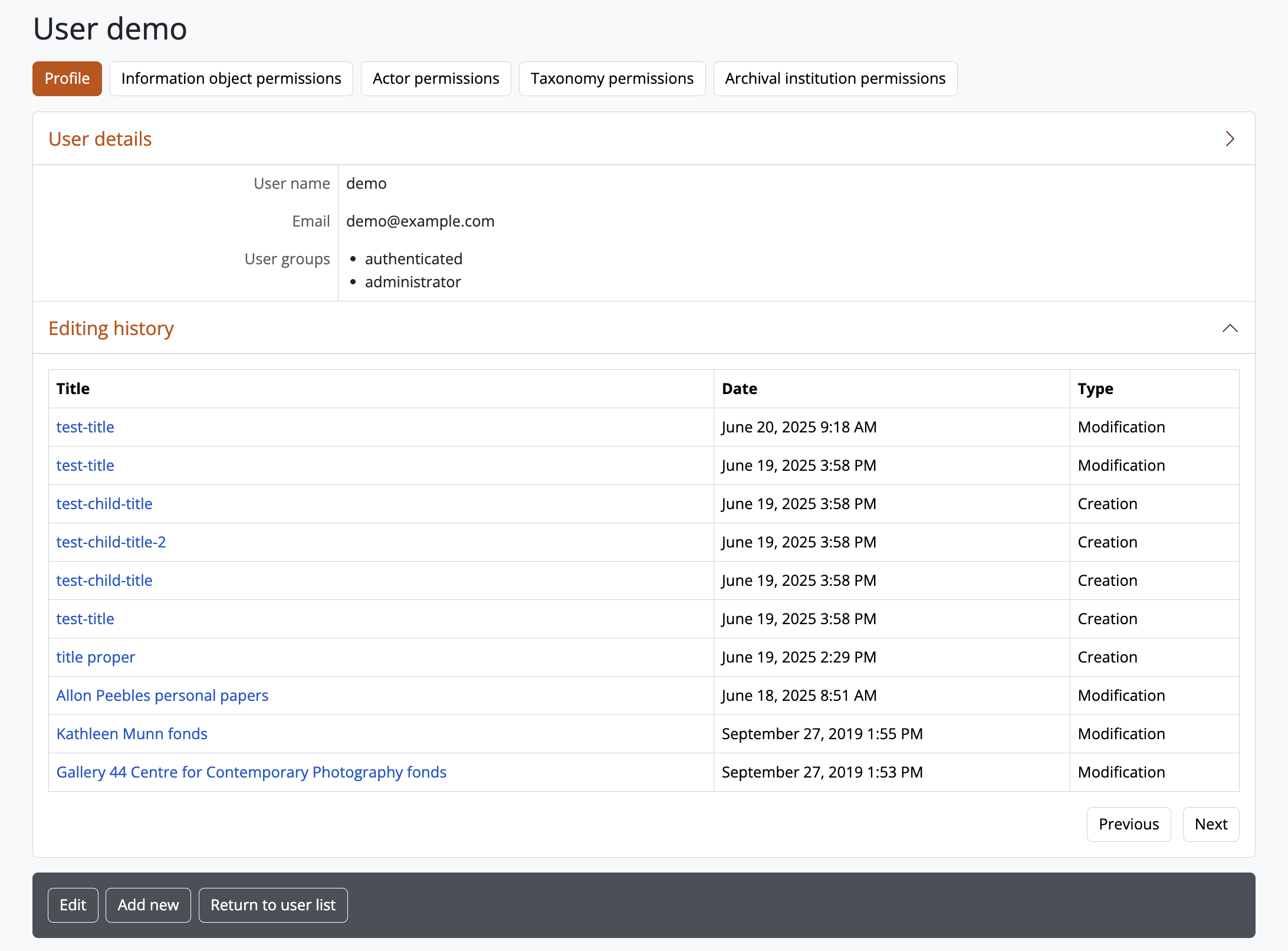1288x951 pixels.
Task: Click the Next pagination button
Action: point(1211,824)
